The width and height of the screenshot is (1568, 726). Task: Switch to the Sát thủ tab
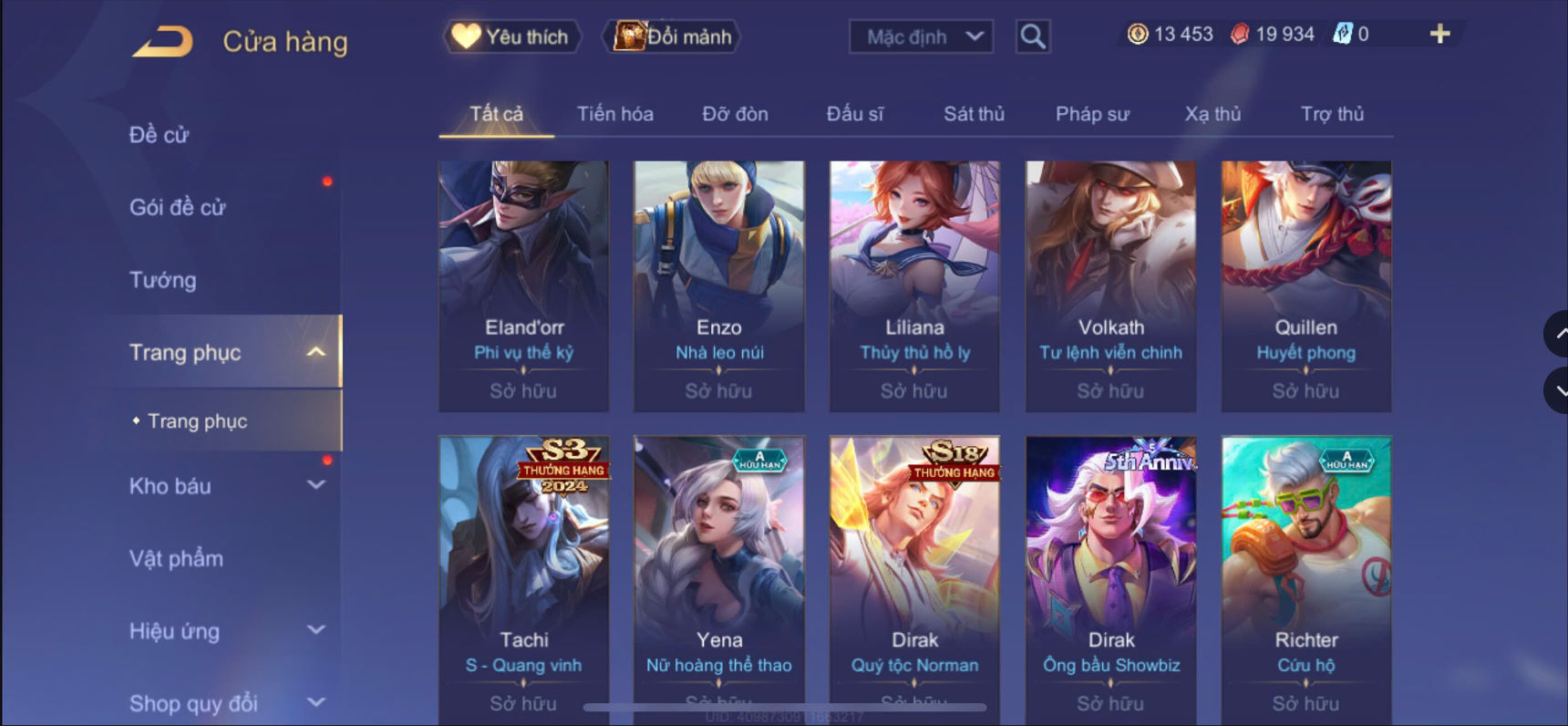[974, 114]
